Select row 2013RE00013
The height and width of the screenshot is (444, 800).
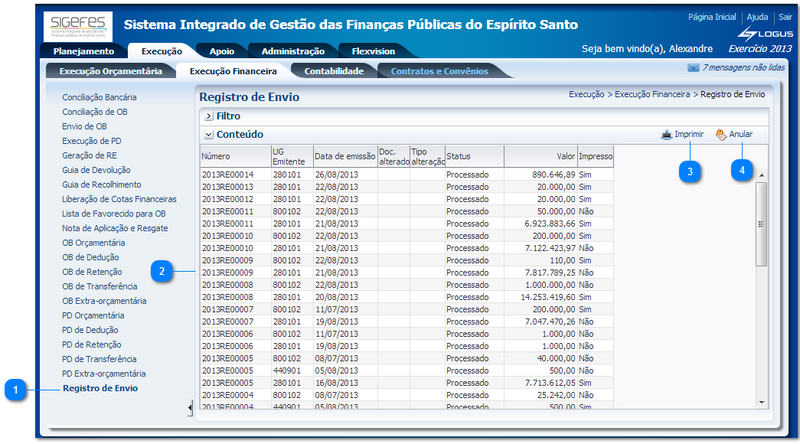click(x=407, y=187)
